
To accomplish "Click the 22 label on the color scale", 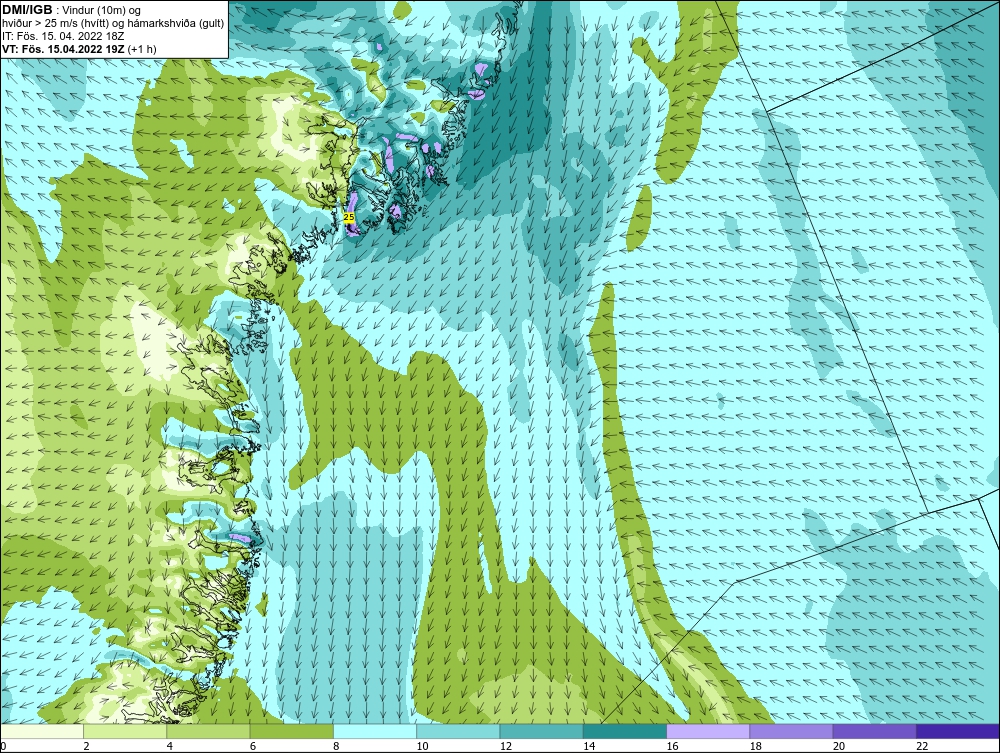I will pos(922,747).
